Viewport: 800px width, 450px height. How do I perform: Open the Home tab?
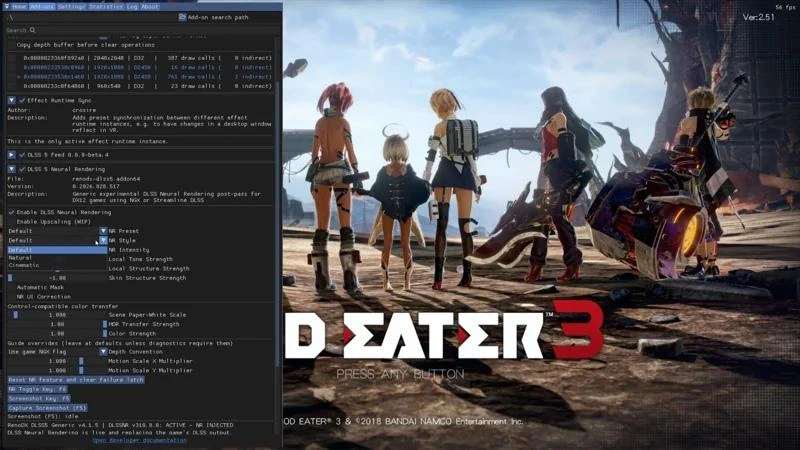19,7
